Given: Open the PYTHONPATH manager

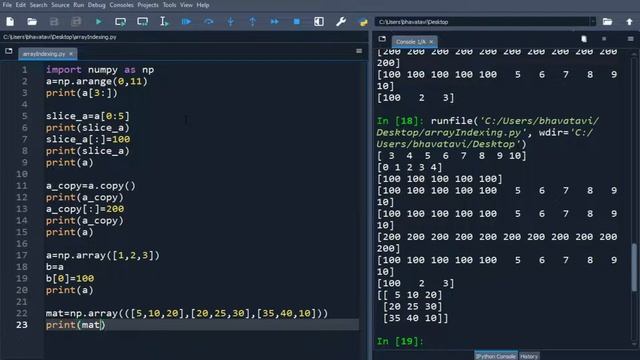Looking at the screenshot, I should 363,22.
